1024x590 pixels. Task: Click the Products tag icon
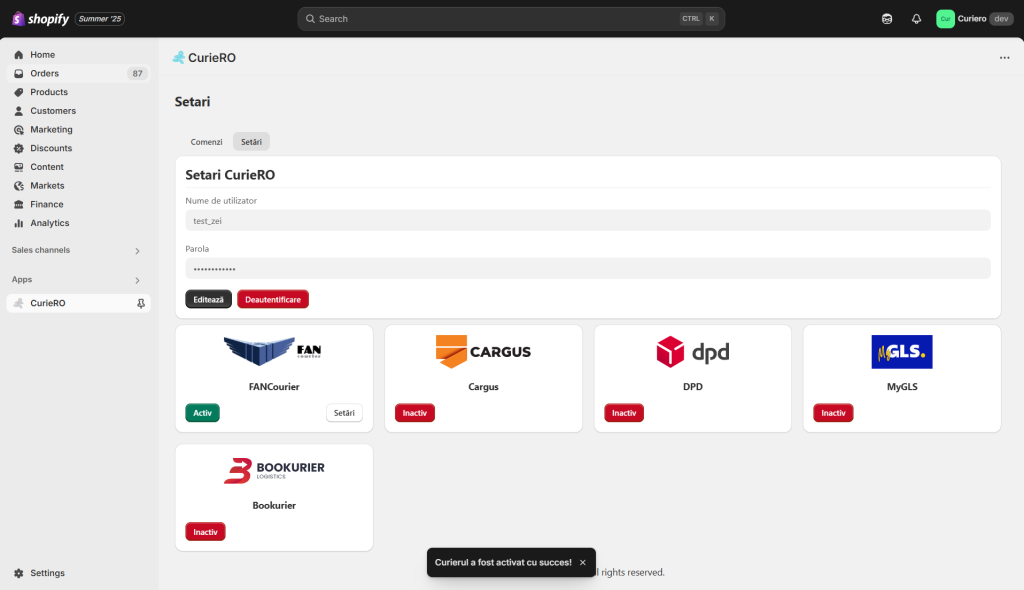tap(19, 92)
